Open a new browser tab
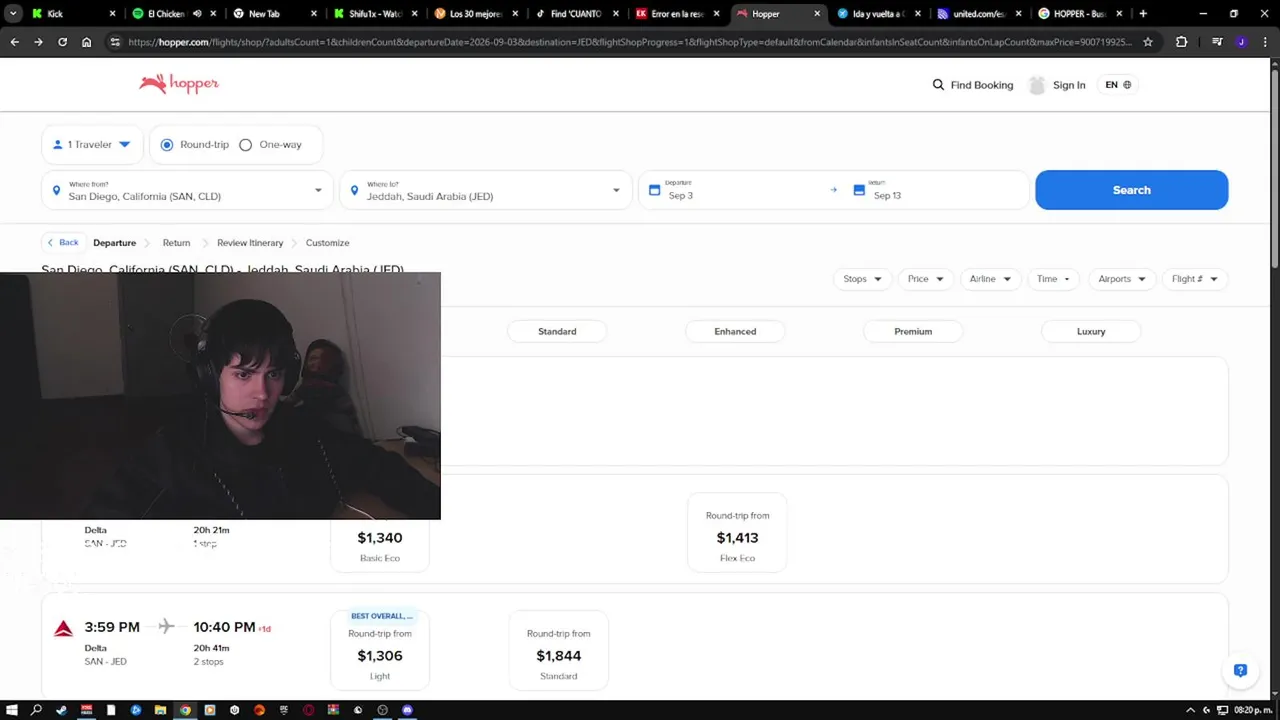Image resolution: width=1280 pixels, height=720 pixels. (1143, 14)
